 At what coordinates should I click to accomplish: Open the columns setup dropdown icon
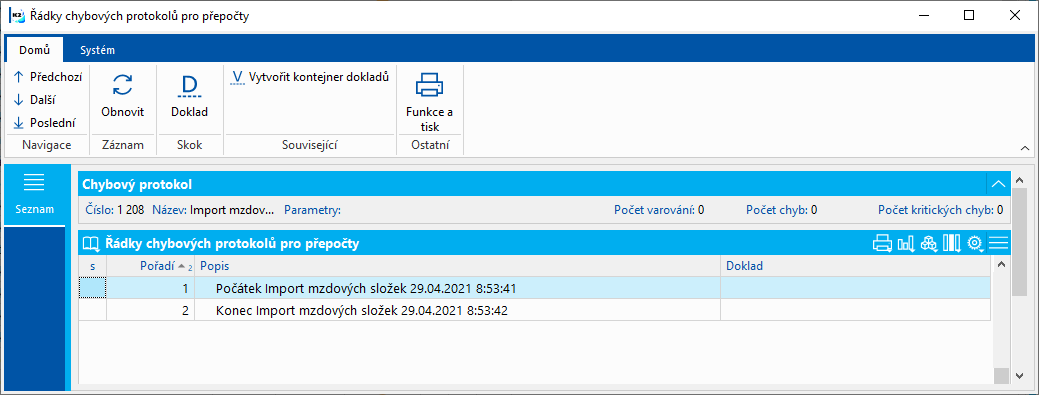point(952,244)
